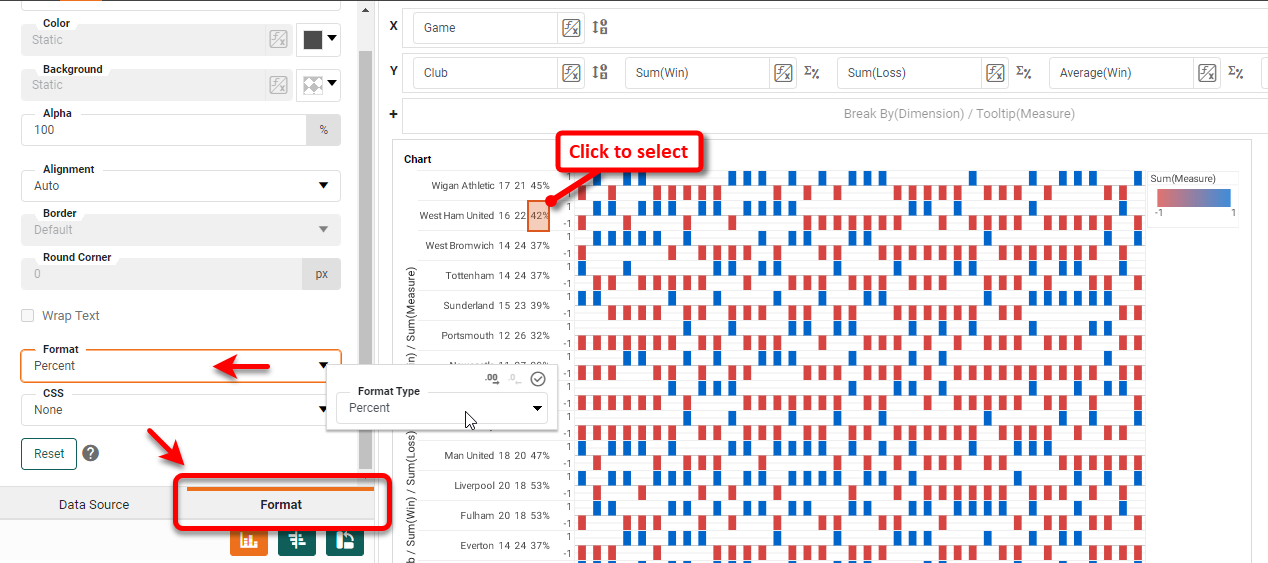1268x563 pixels.
Task: Click aggregate icon next to Sum(Win)
Action: click(x=812, y=73)
